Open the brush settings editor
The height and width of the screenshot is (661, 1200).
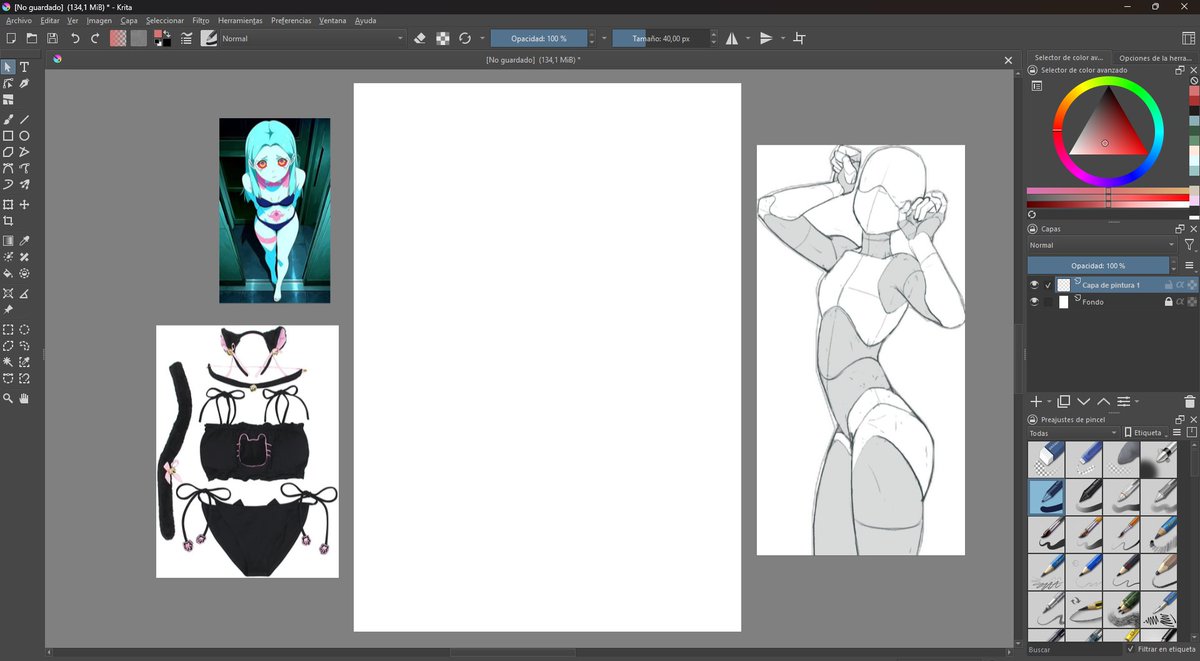[x=187, y=38]
